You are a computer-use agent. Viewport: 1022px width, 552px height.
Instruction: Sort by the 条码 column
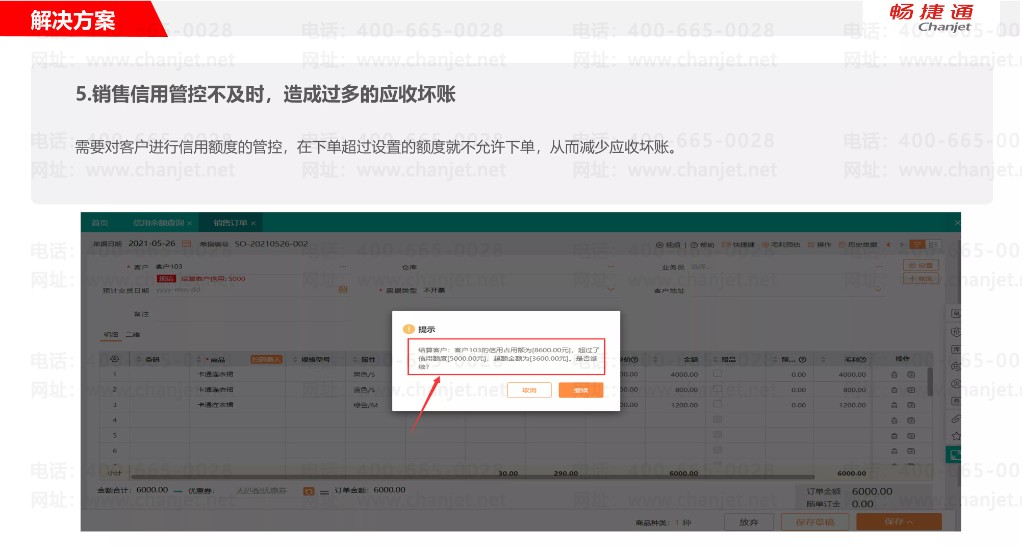pos(139,360)
